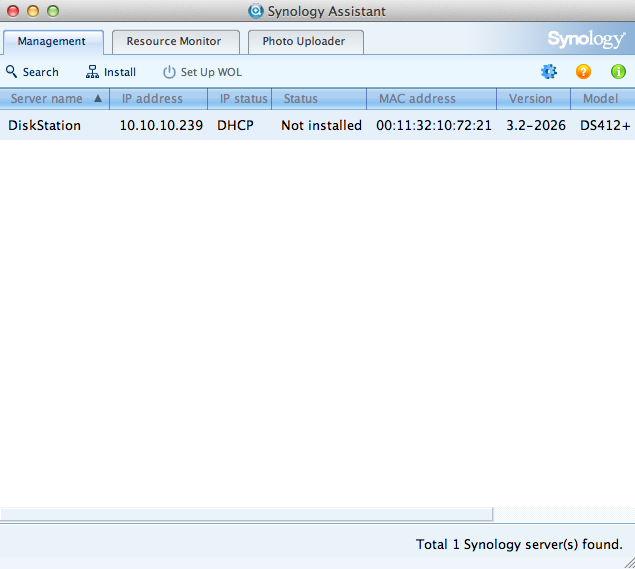Viewport: 635px width, 569px height.
Task: Toggle sort arrow on Server name column
Action: [98, 98]
